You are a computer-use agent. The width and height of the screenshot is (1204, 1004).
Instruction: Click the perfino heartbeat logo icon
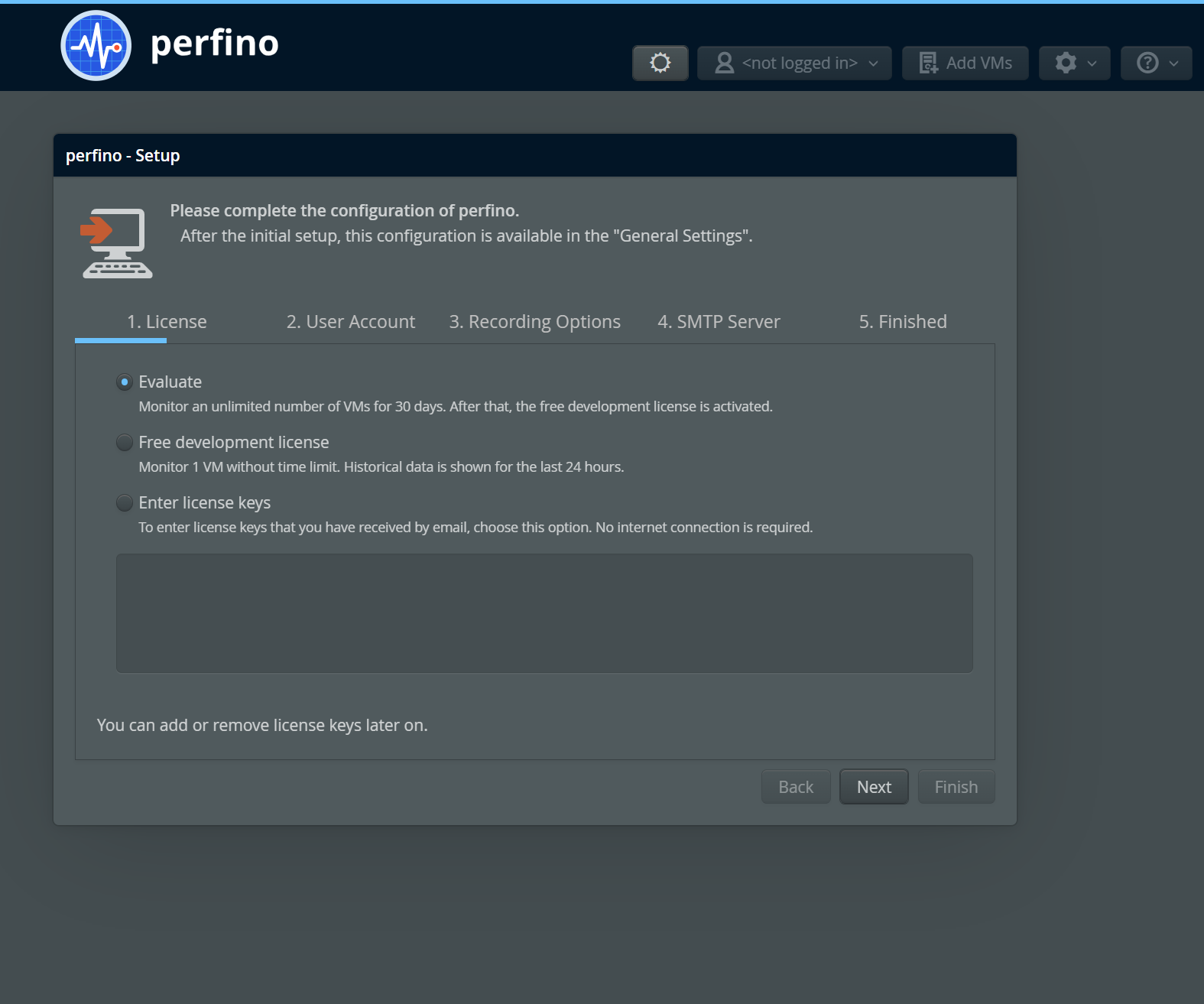(96, 46)
